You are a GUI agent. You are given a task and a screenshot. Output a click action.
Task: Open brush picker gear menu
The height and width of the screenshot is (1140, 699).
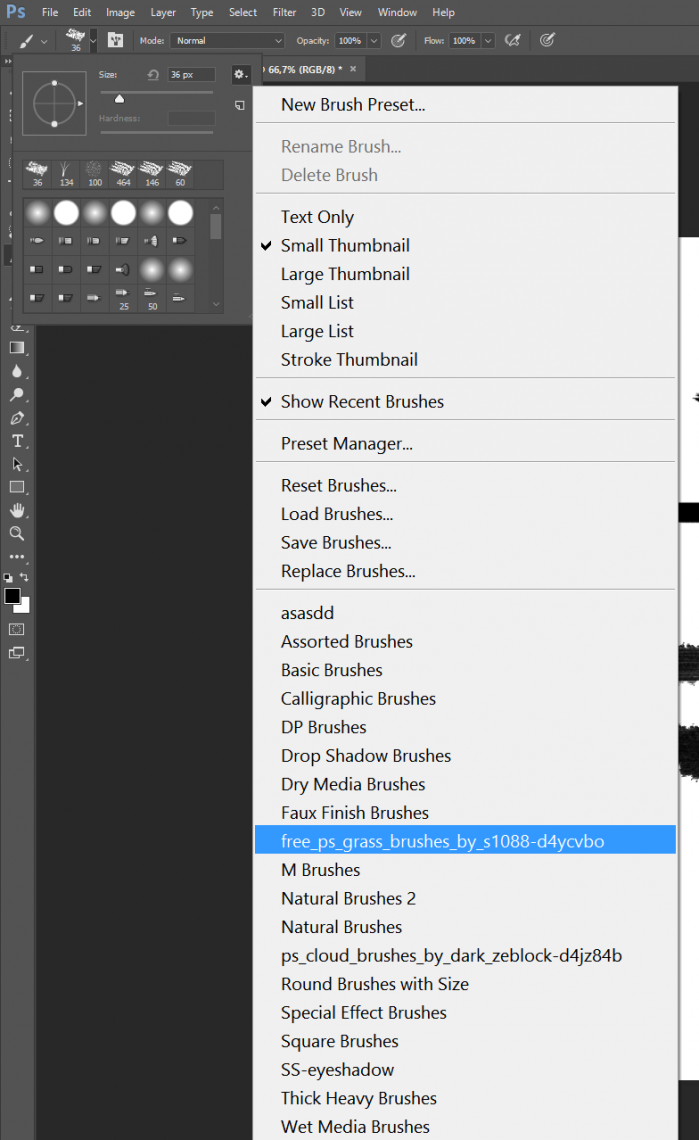tap(240, 74)
